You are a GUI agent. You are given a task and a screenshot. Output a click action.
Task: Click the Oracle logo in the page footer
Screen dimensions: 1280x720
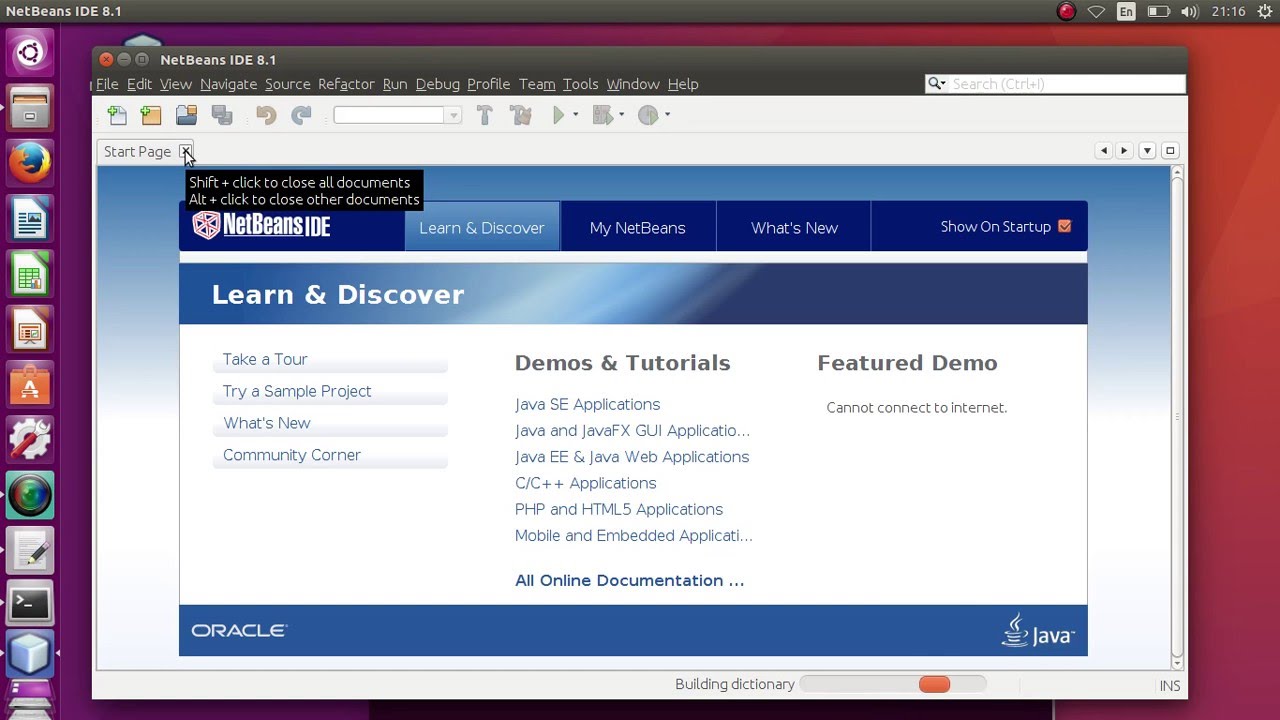(x=239, y=630)
